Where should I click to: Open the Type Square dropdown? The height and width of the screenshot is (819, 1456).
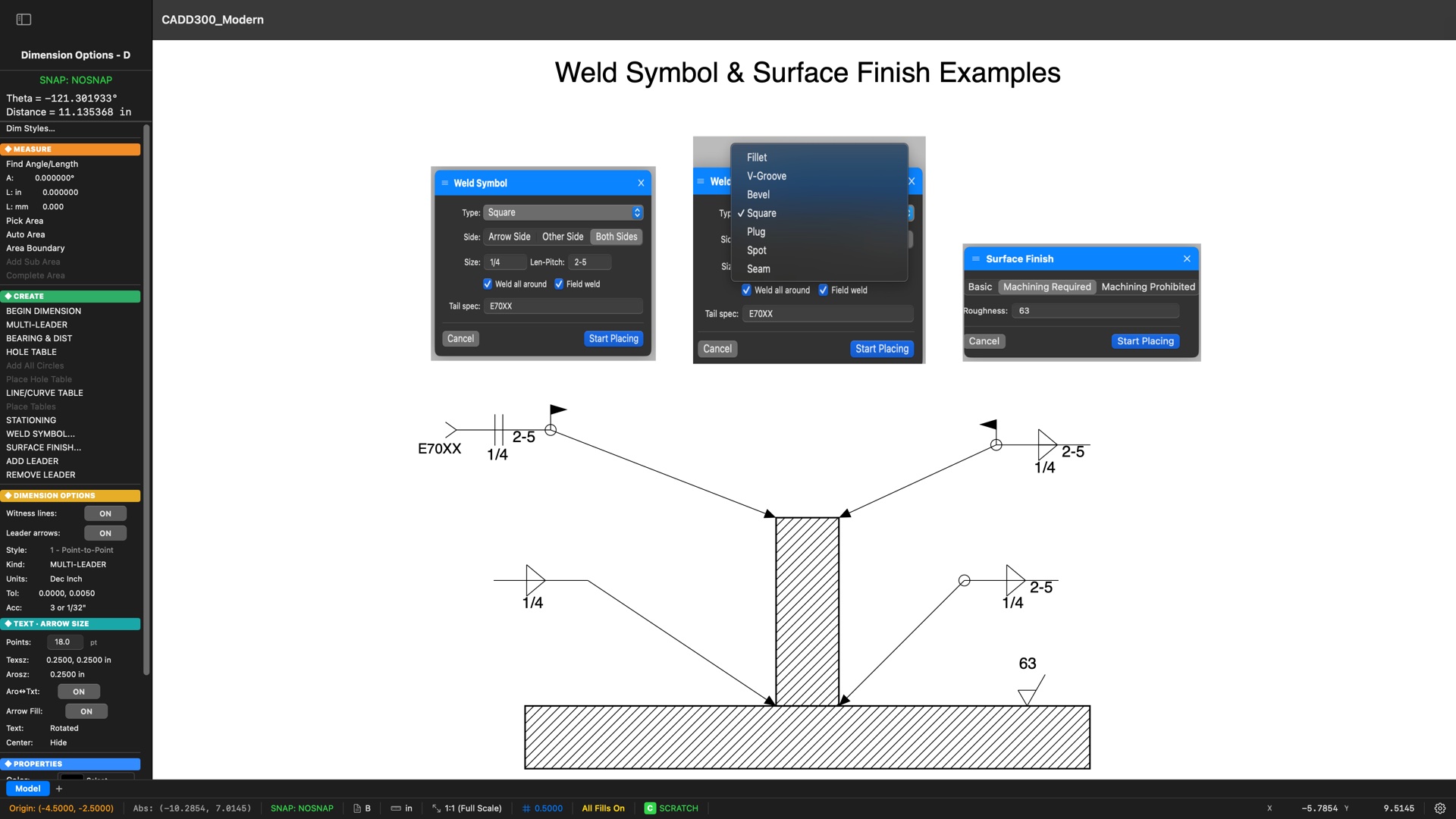(563, 212)
